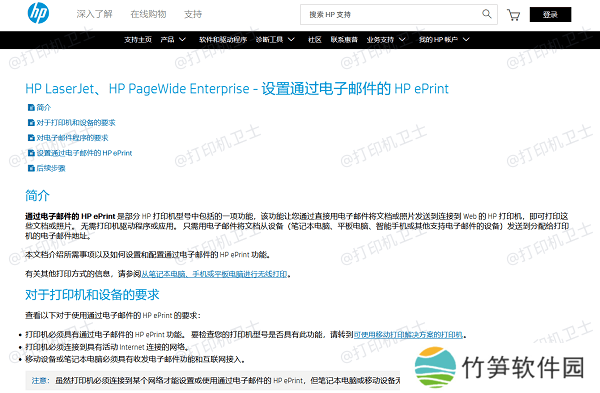Jump to 后续步骤 link
This screenshot has height=393, width=600.
[51, 168]
